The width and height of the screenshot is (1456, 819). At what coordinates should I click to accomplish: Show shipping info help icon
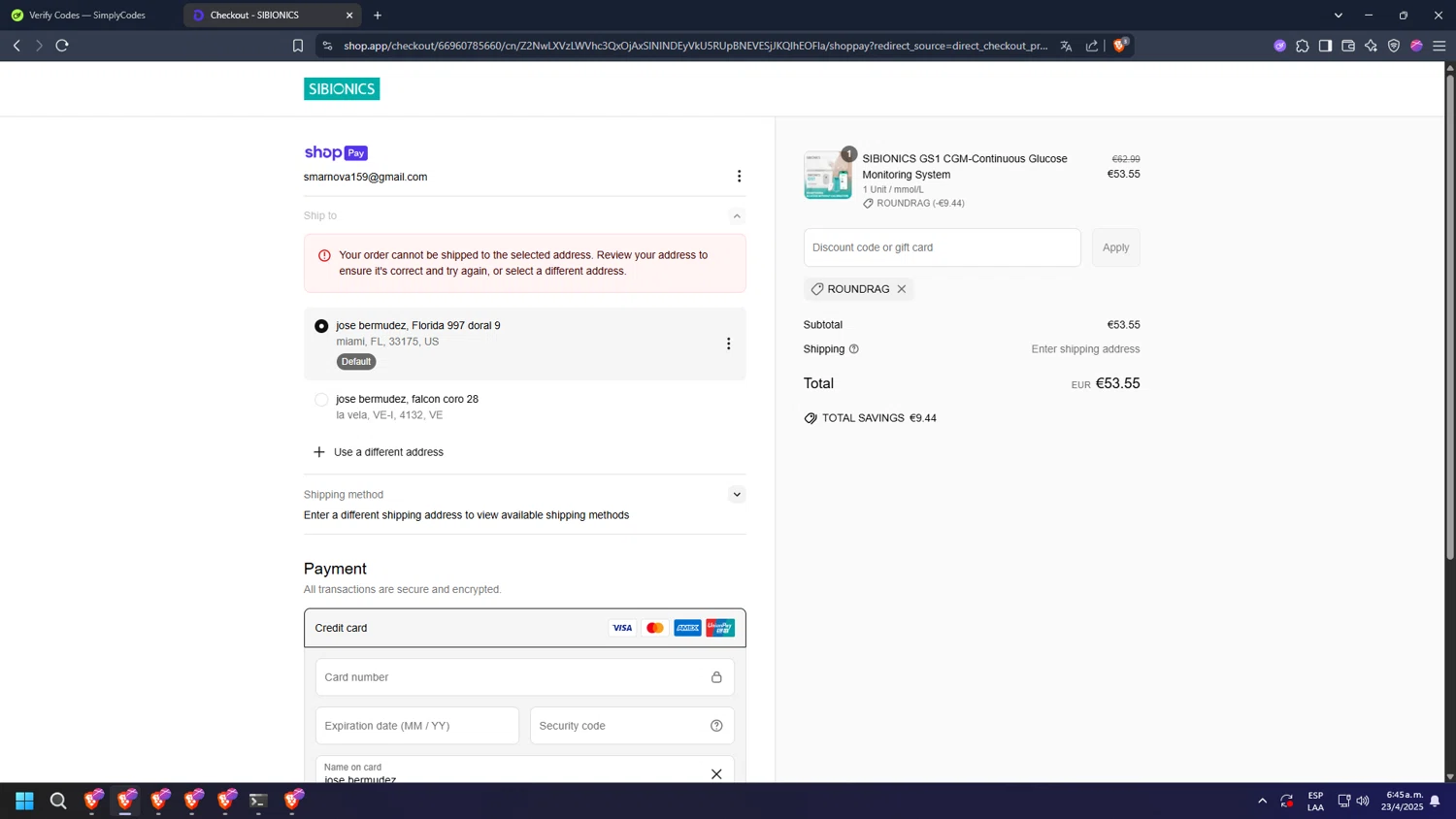click(854, 349)
